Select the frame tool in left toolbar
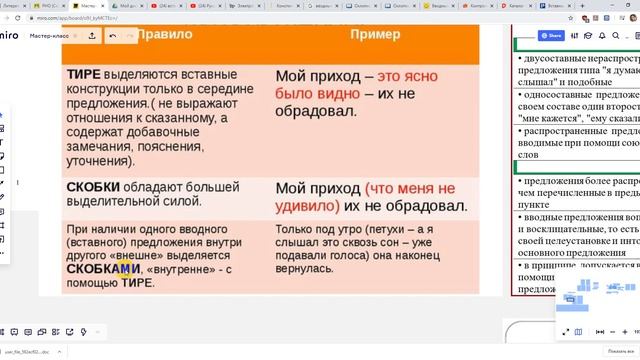Screen dimensions: 640x360 click(2, 225)
